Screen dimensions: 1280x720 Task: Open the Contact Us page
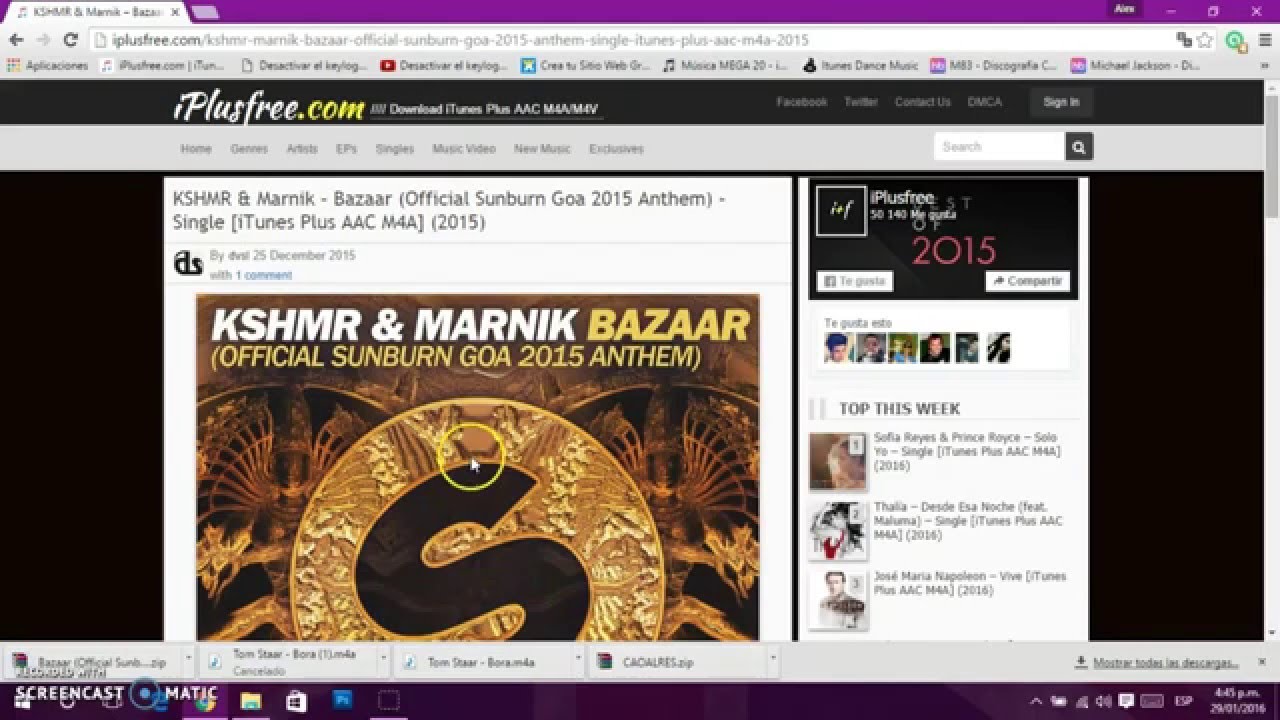tap(922, 102)
